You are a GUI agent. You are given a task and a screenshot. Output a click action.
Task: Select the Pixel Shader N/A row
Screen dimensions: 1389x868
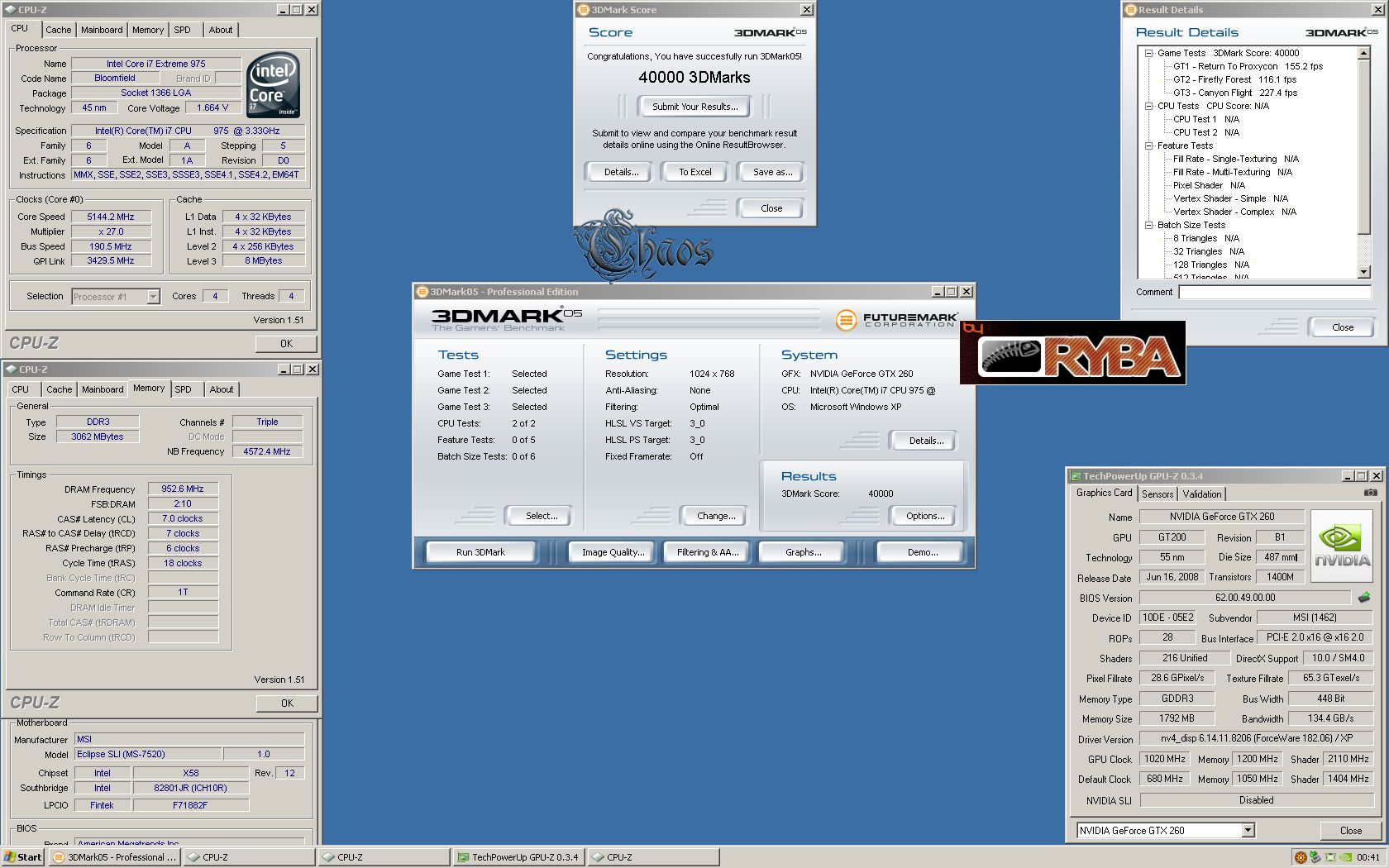1209,185
